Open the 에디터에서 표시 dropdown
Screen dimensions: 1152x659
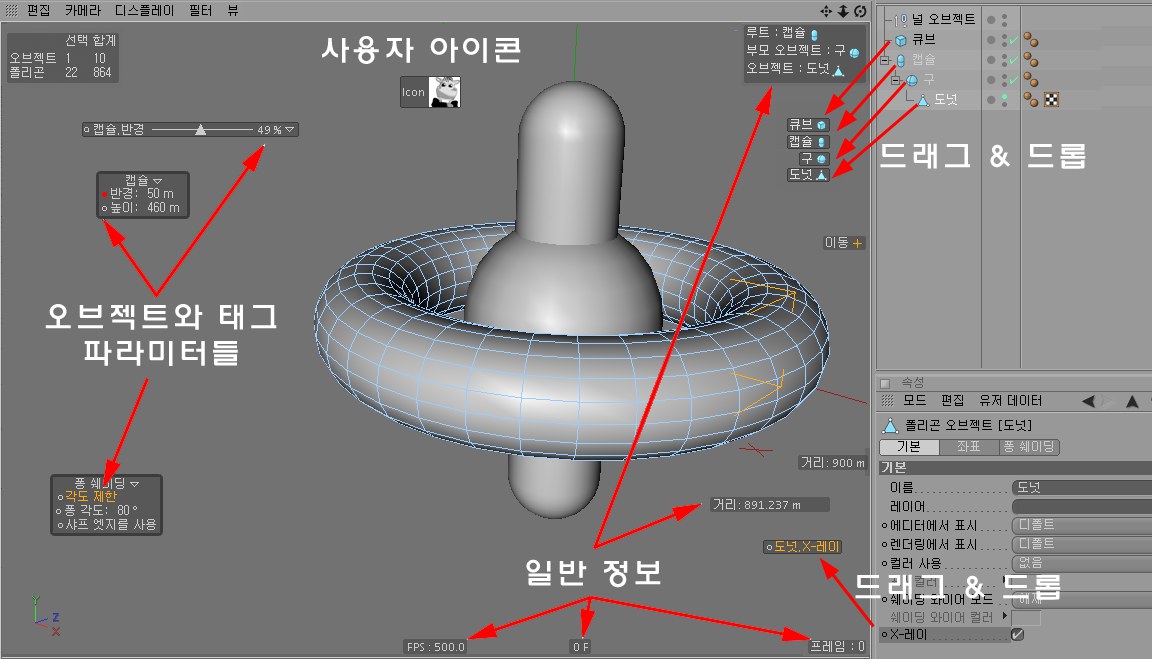click(x=1081, y=525)
